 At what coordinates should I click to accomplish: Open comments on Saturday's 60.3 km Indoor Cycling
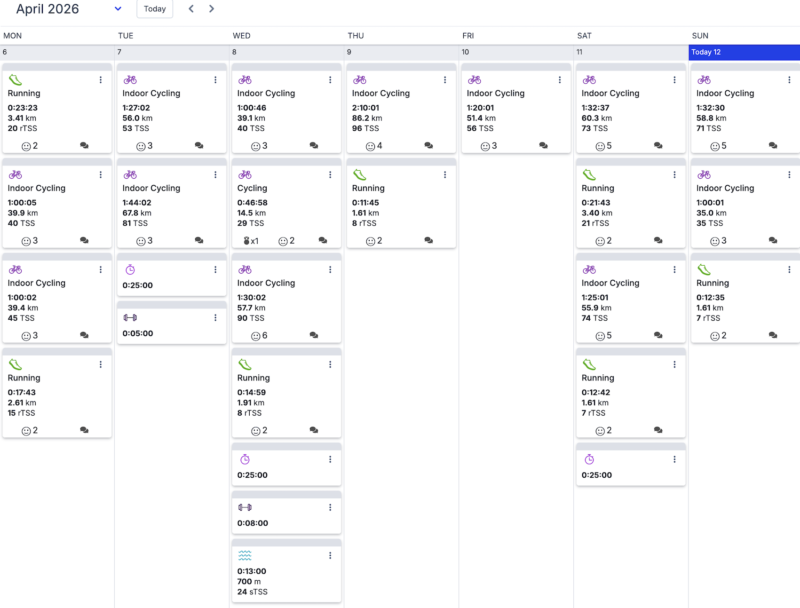tap(658, 146)
